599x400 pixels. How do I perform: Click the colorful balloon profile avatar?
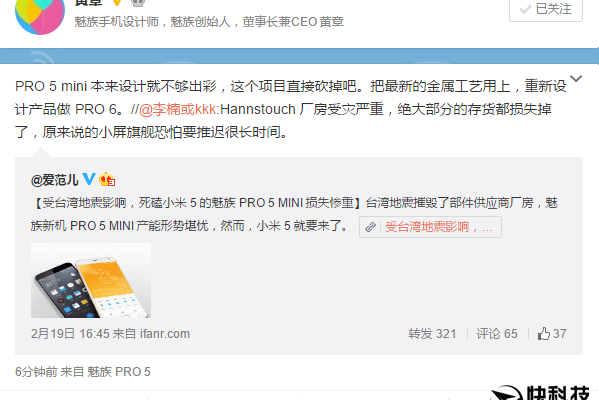(40, 15)
